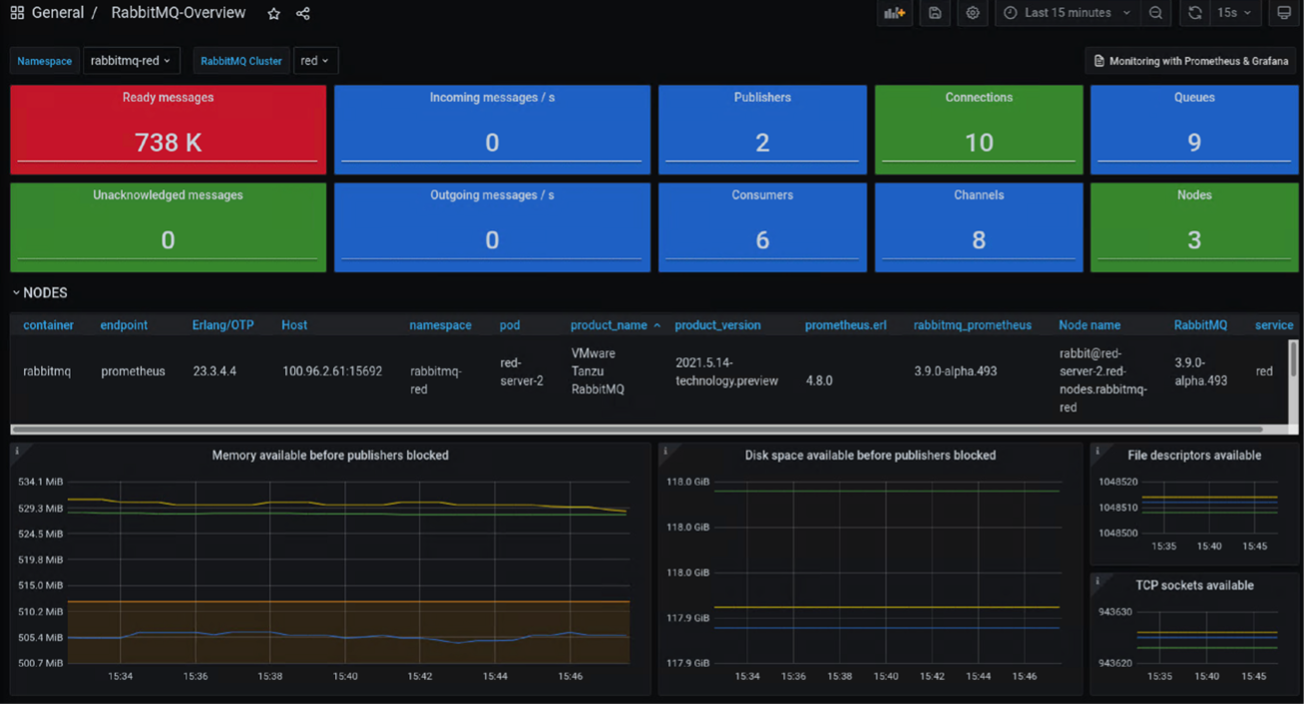1307x708 pixels.
Task: Click the Add panel icon
Action: point(894,13)
